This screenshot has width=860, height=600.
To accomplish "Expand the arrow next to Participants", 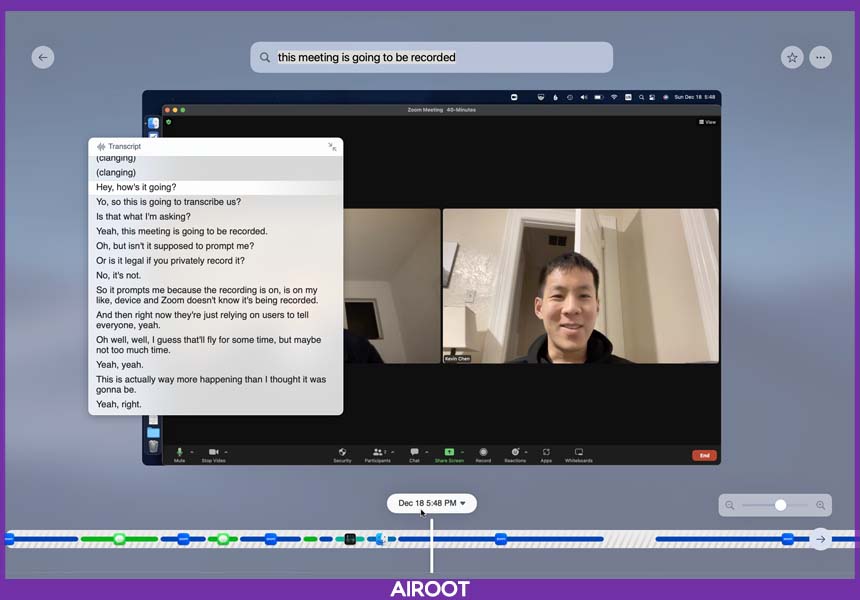I will [393, 452].
